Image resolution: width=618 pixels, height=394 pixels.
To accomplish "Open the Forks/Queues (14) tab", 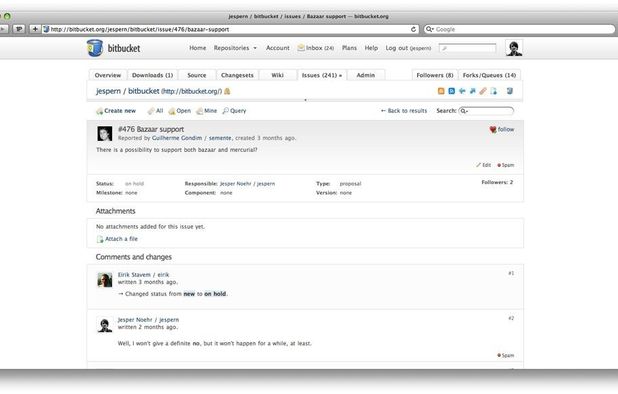I will pyautogui.click(x=489, y=75).
